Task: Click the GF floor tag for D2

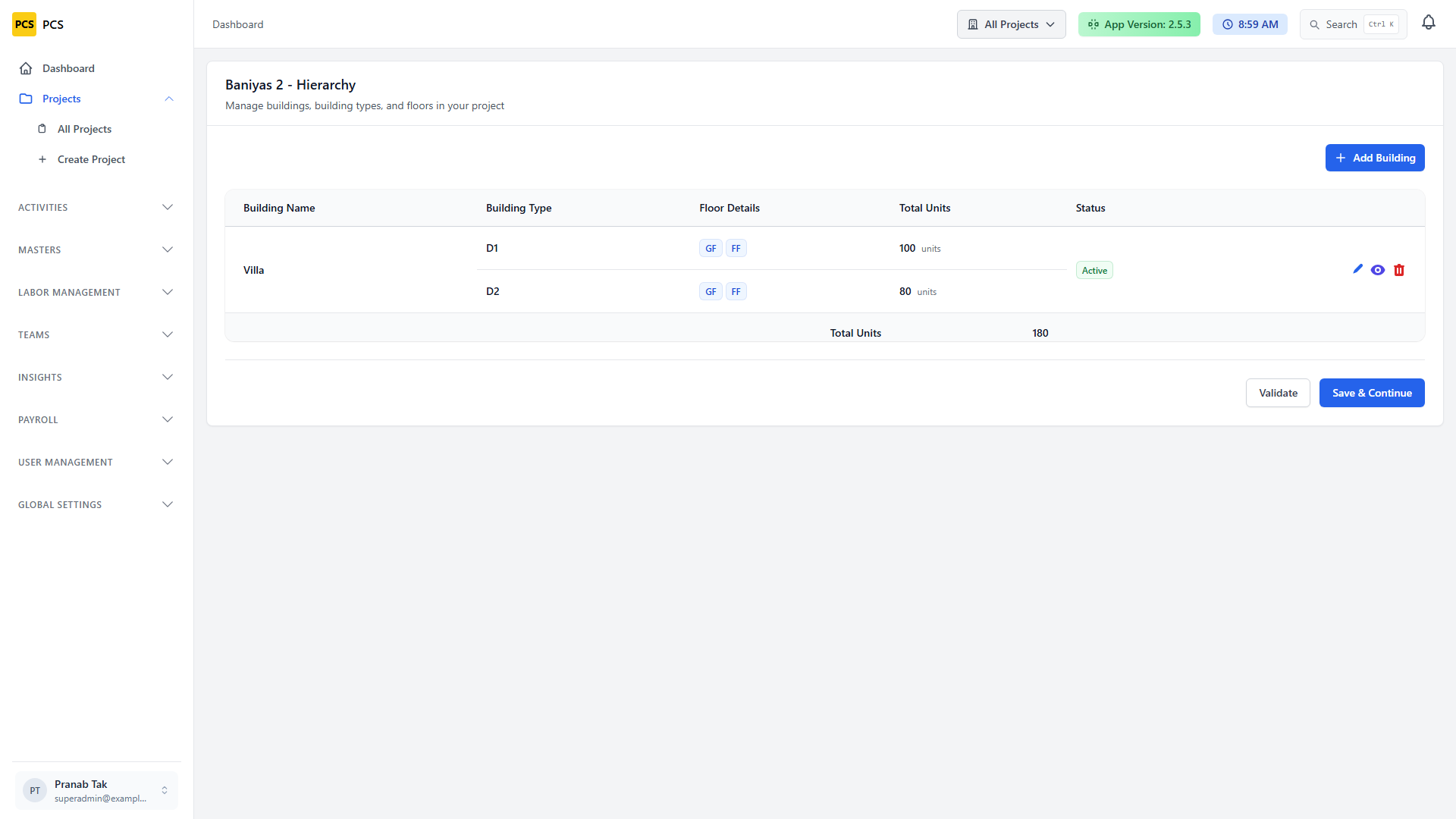Action: click(711, 292)
